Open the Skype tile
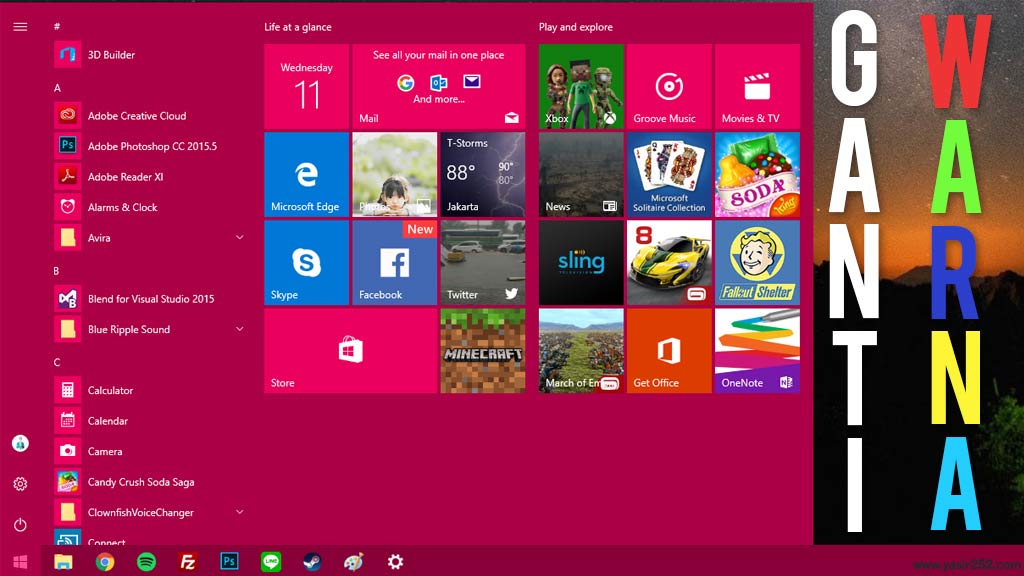The width and height of the screenshot is (1024, 576). (x=306, y=263)
